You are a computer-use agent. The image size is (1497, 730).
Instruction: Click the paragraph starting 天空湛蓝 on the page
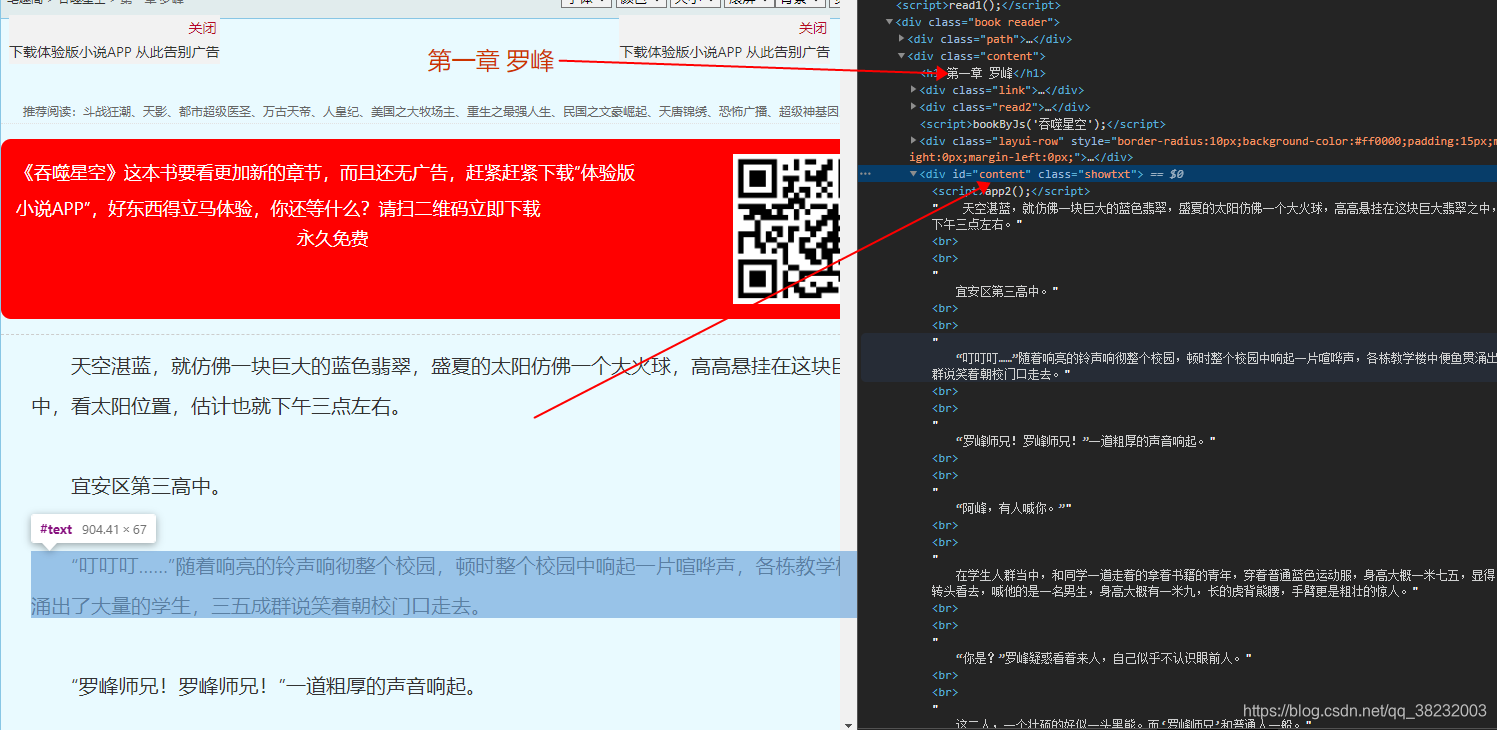coord(435,387)
